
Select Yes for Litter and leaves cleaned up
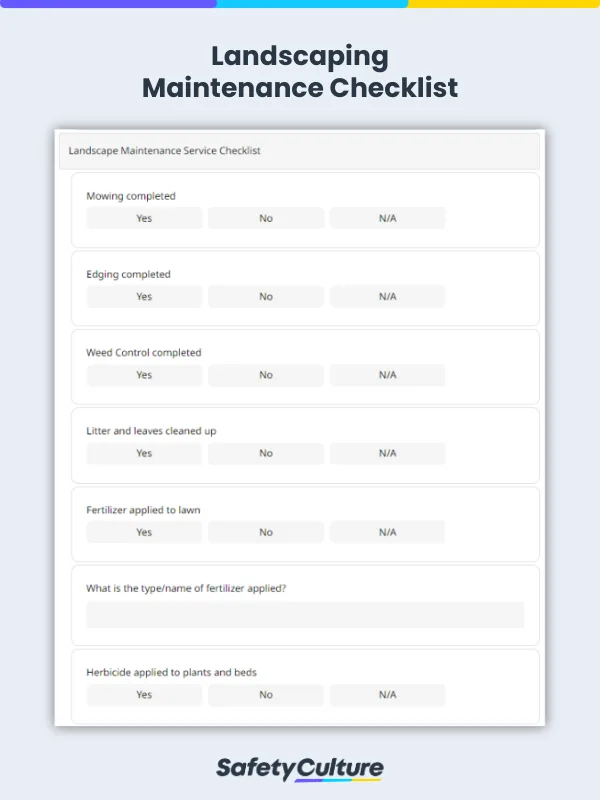(x=143, y=453)
